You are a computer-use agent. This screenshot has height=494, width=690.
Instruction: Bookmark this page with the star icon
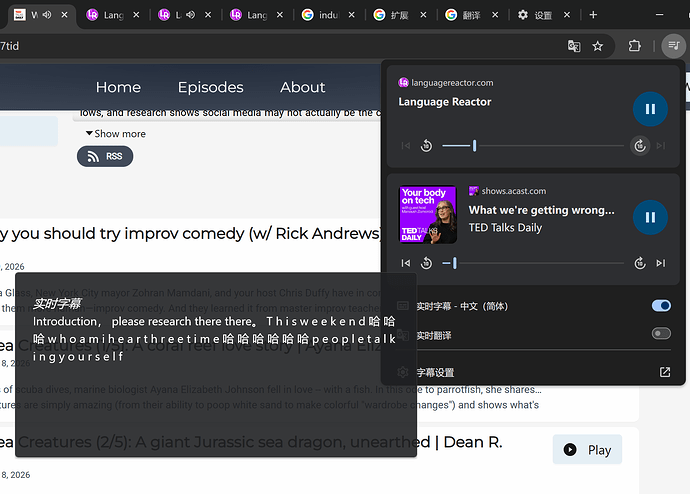pos(597,46)
